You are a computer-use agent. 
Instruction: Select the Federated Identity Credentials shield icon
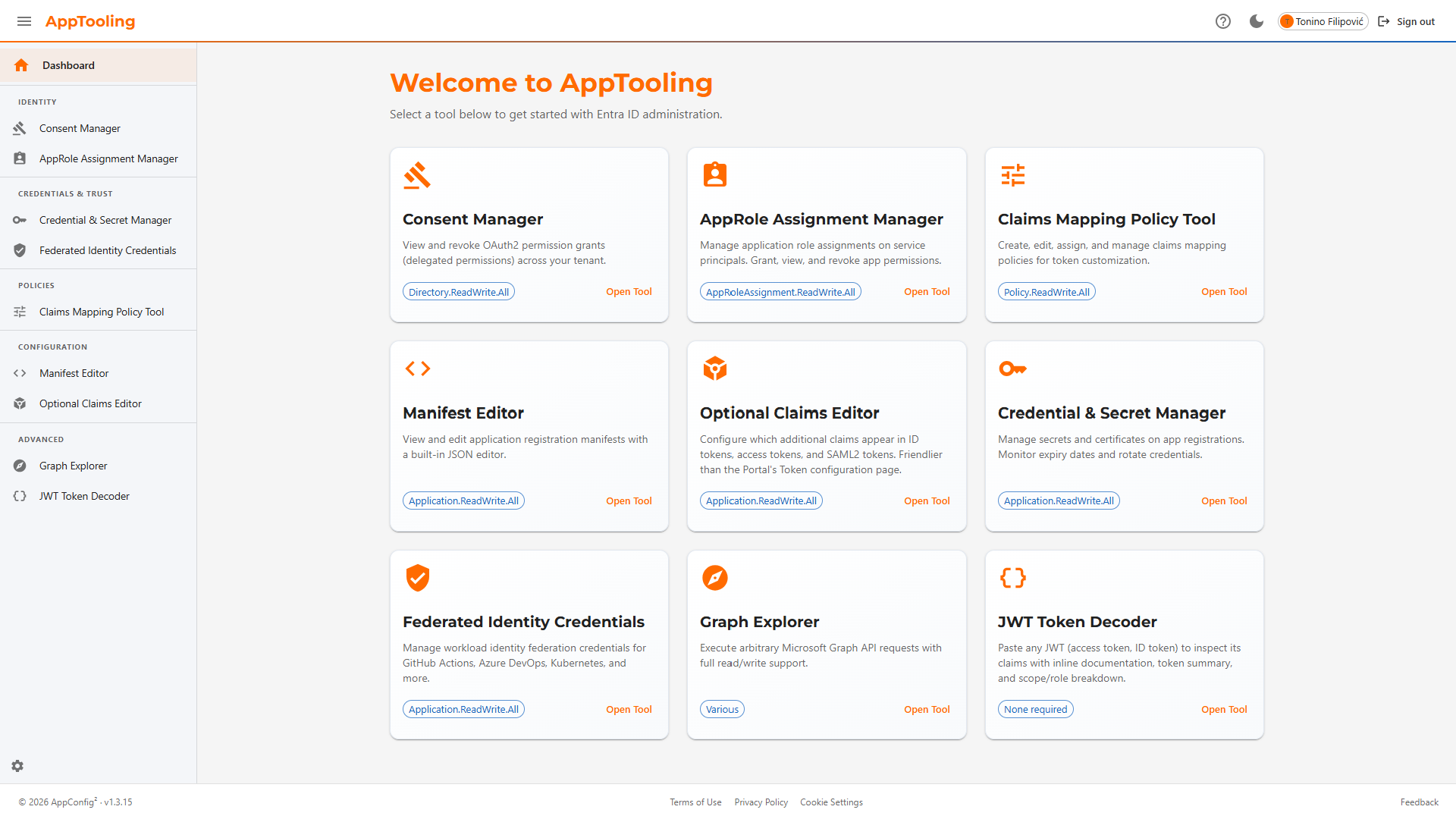19,250
